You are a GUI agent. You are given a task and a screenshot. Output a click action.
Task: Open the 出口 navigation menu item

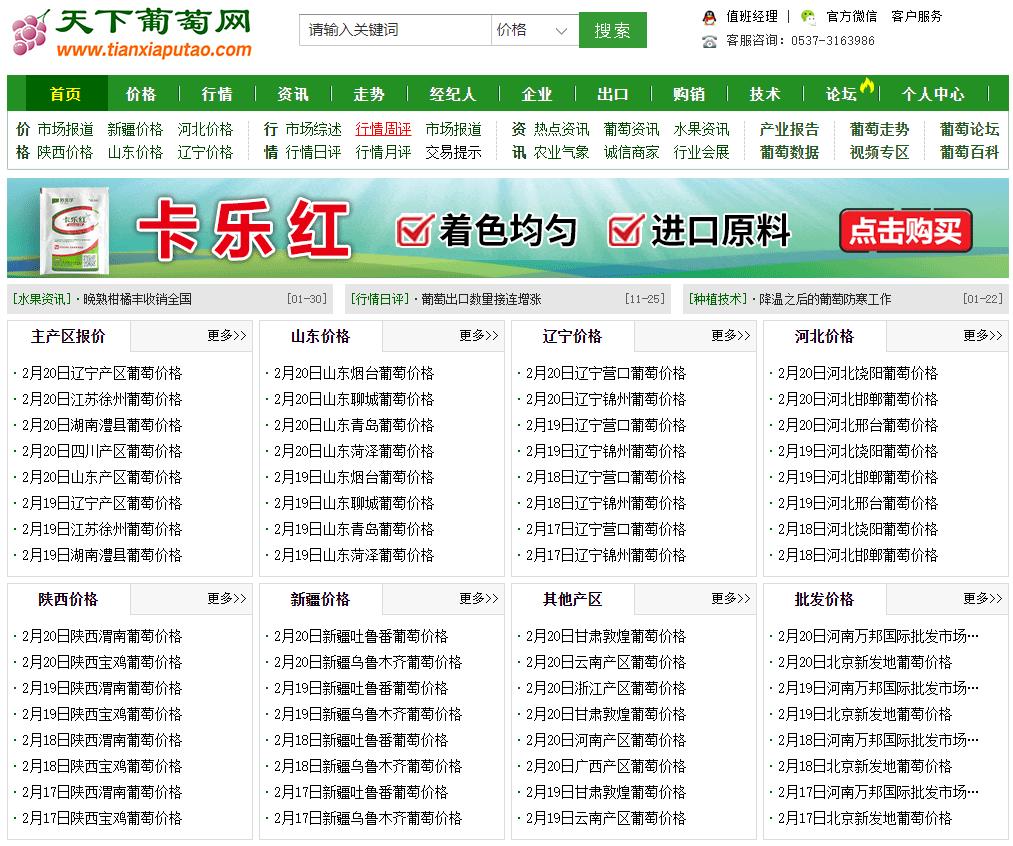pos(612,94)
